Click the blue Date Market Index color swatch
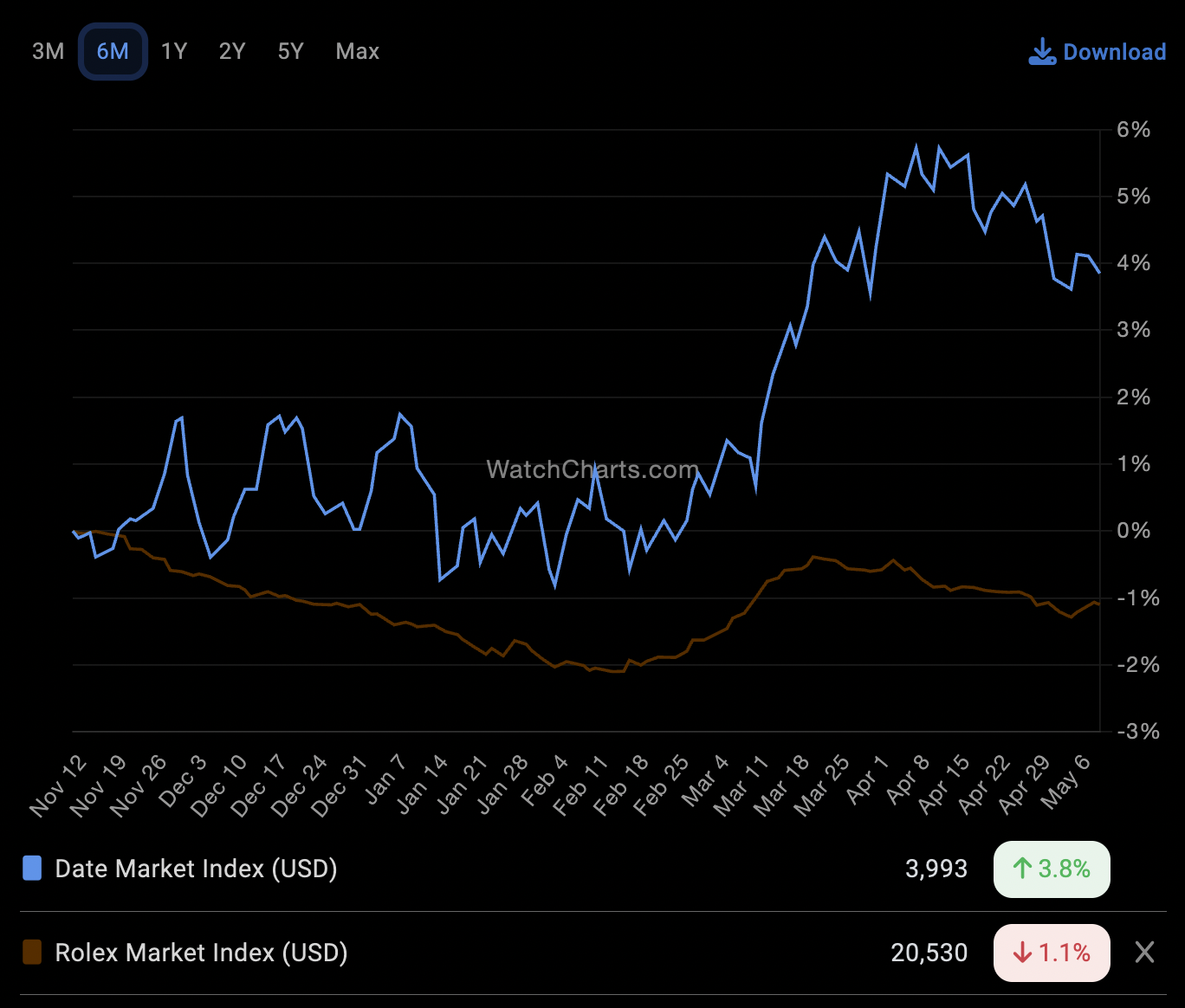 click(32, 869)
